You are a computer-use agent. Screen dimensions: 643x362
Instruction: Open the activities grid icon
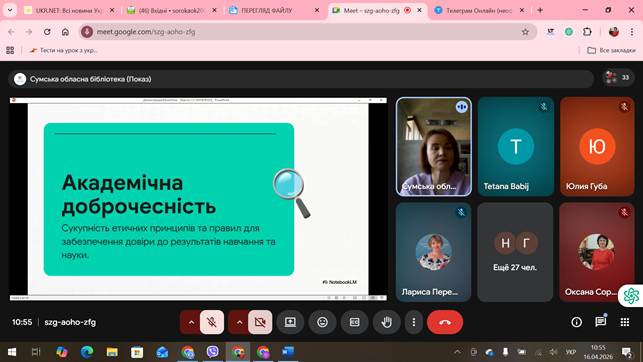(625, 322)
